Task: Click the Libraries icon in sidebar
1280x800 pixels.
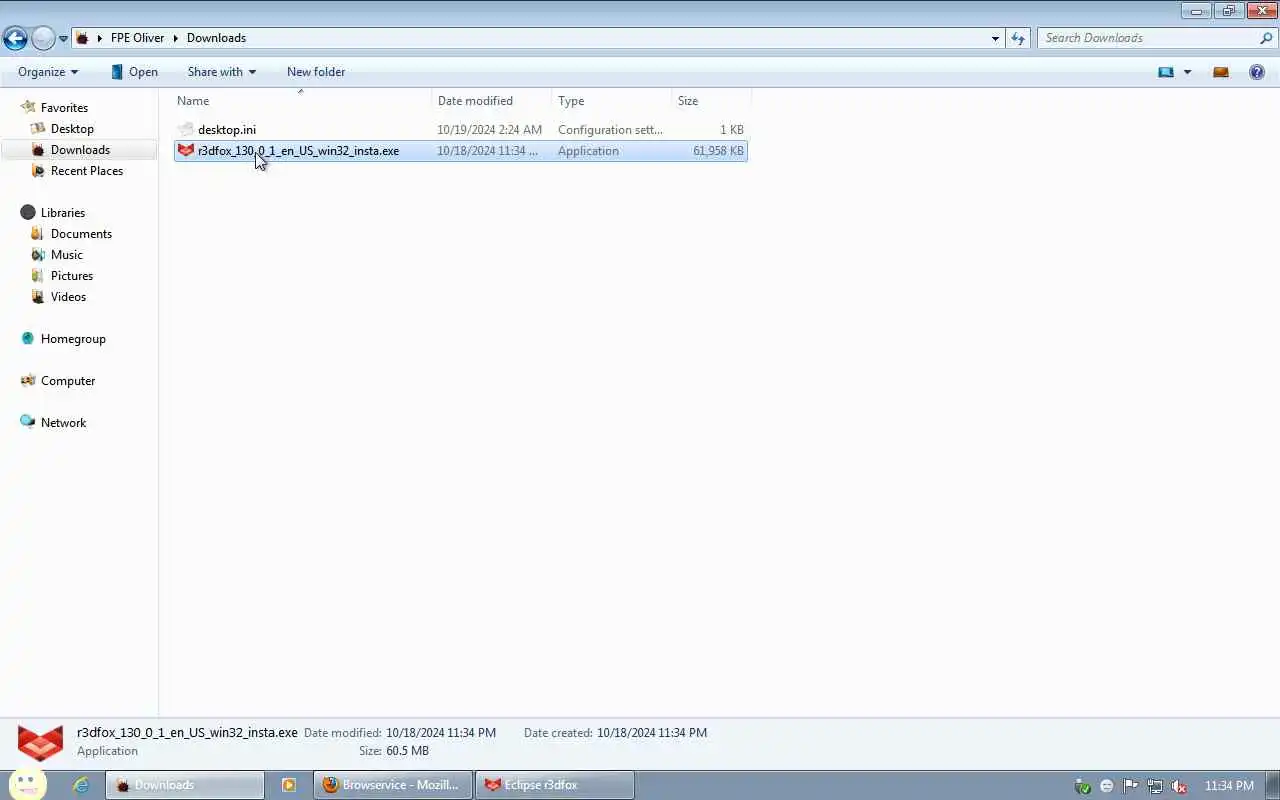Action: point(28,213)
